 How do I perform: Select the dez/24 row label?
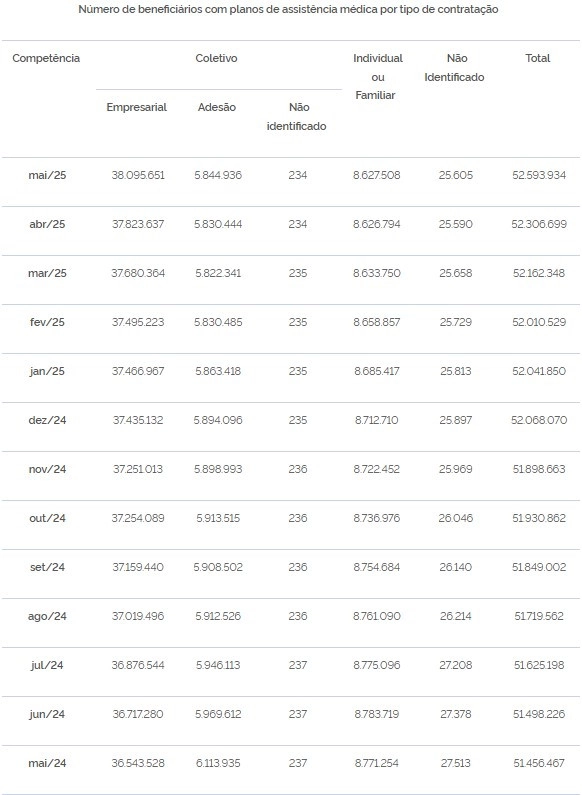47,420
